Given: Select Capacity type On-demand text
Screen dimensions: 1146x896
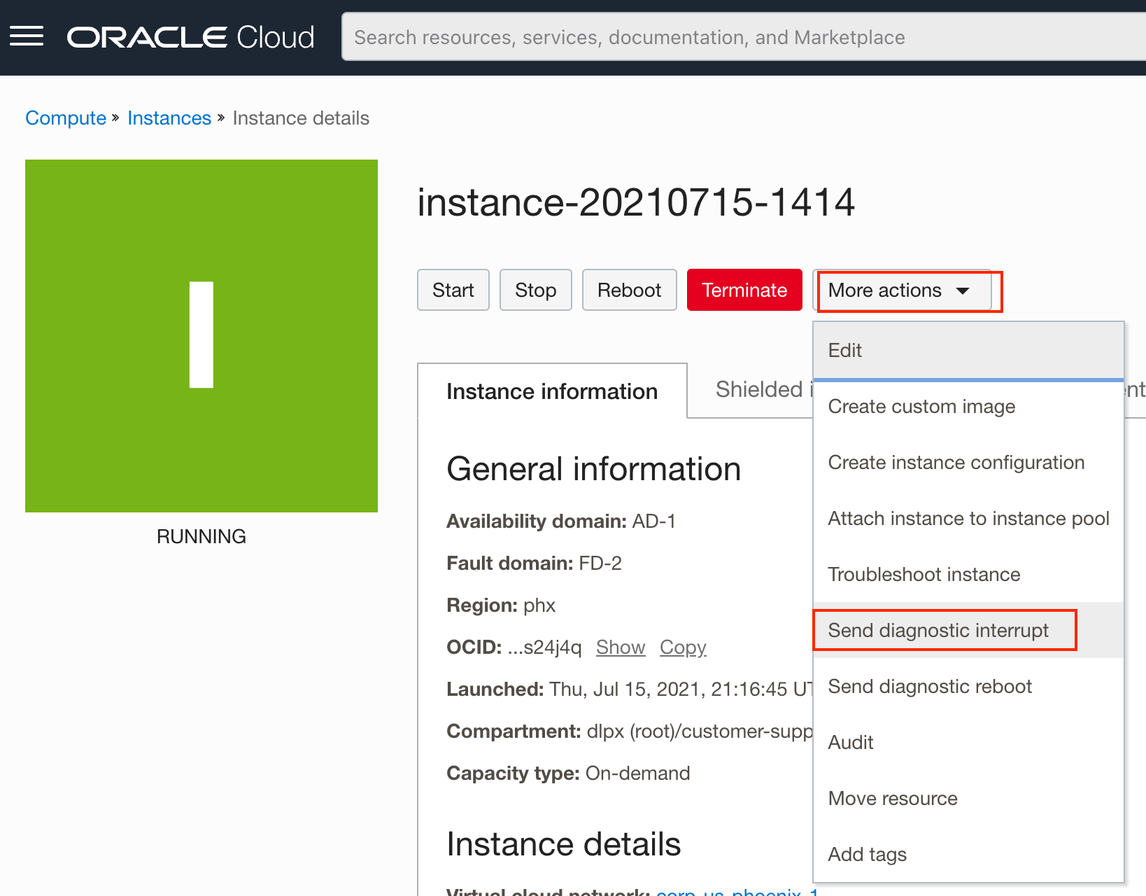Looking at the screenshot, I should point(568,773).
